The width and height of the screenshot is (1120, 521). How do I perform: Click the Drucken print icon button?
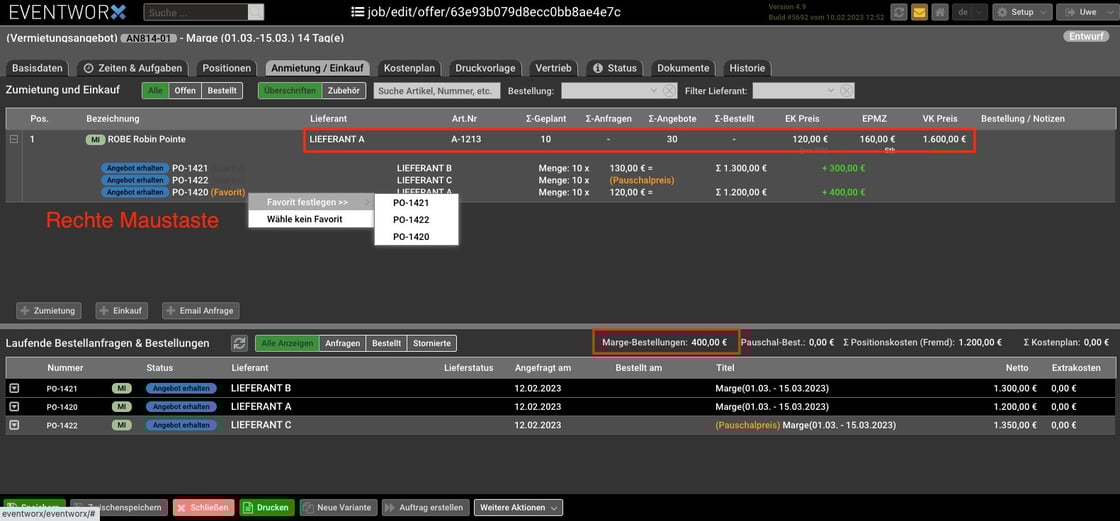coord(265,507)
